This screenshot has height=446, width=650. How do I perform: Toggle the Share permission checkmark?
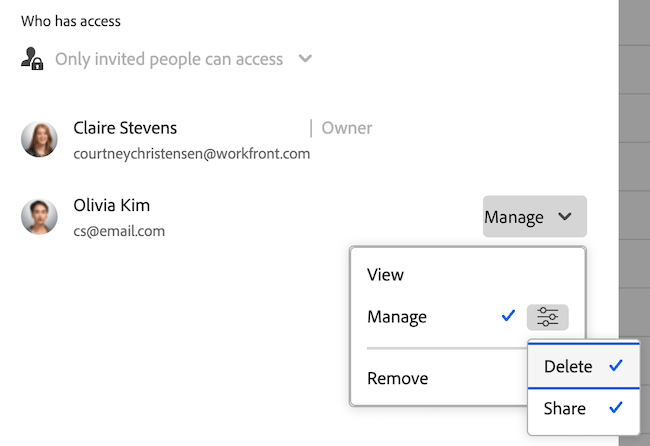click(x=616, y=408)
